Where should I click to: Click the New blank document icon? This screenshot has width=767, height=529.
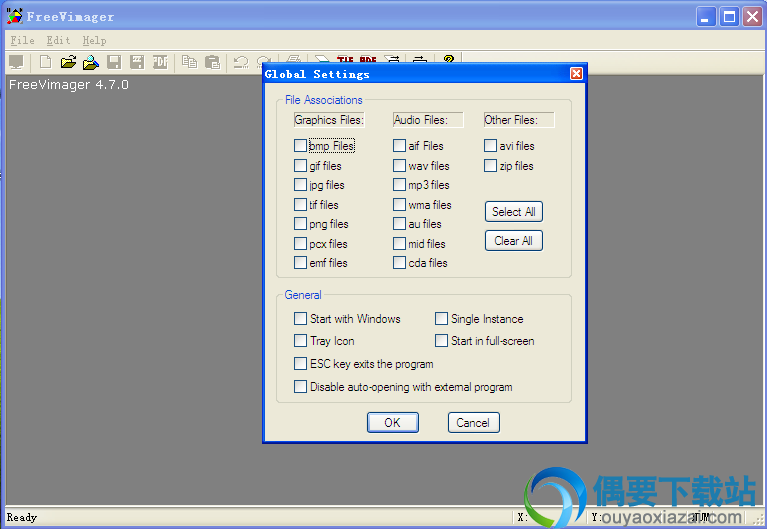pyautogui.click(x=45, y=62)
